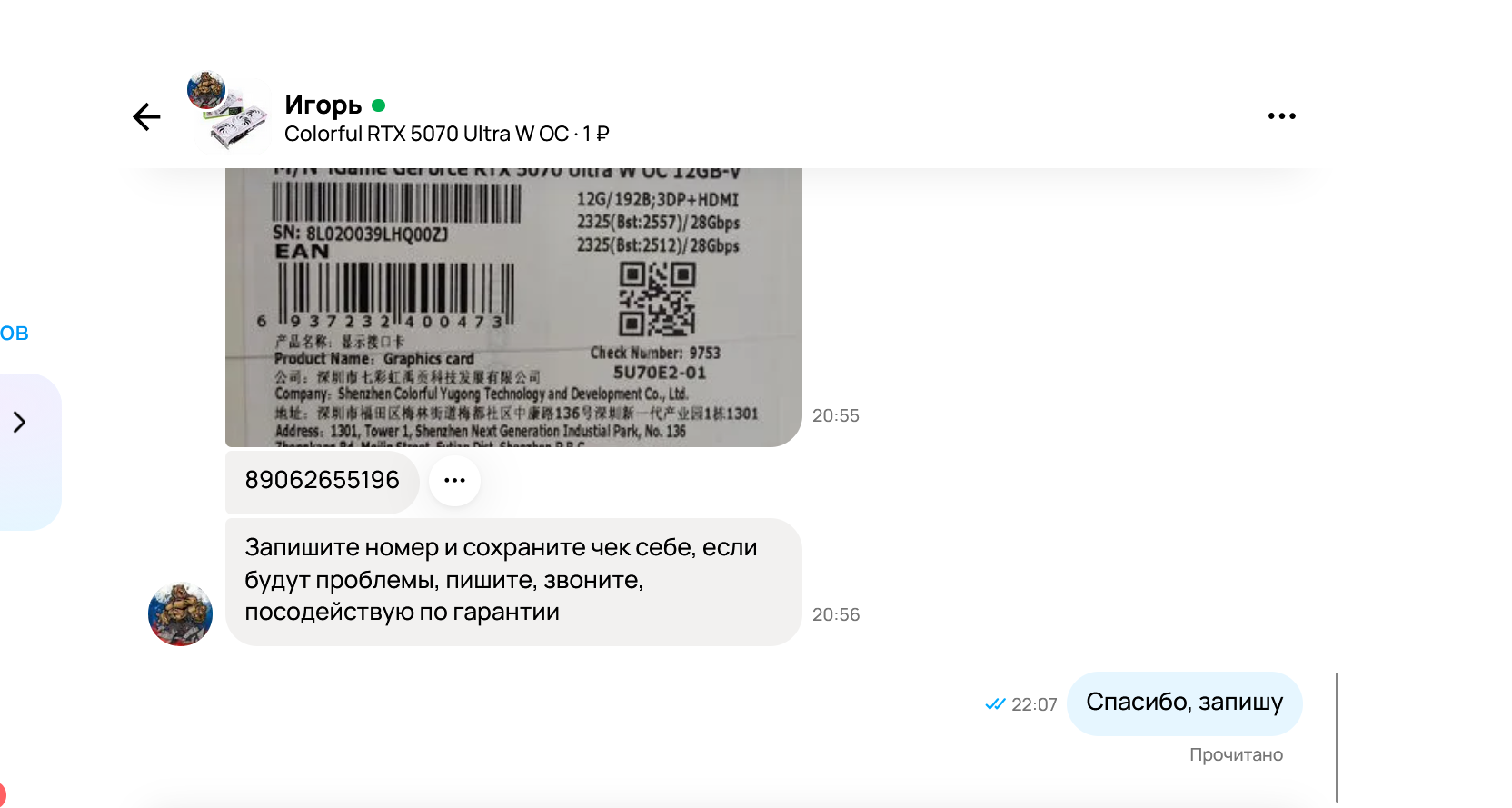This screenshot has width=1512, height=808.
Task: Click the 20:56 message timestamp
Action: click(835, 614)
